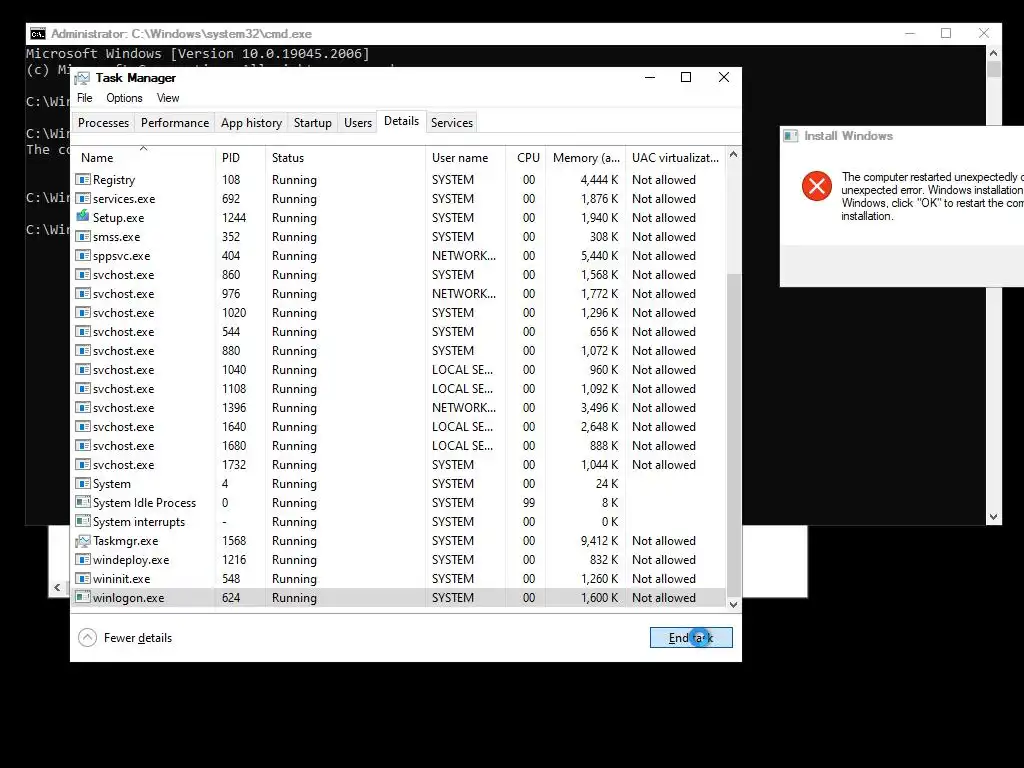Sort by the PID column header
Screen dimensions: 1024x768
pos(240,157)
